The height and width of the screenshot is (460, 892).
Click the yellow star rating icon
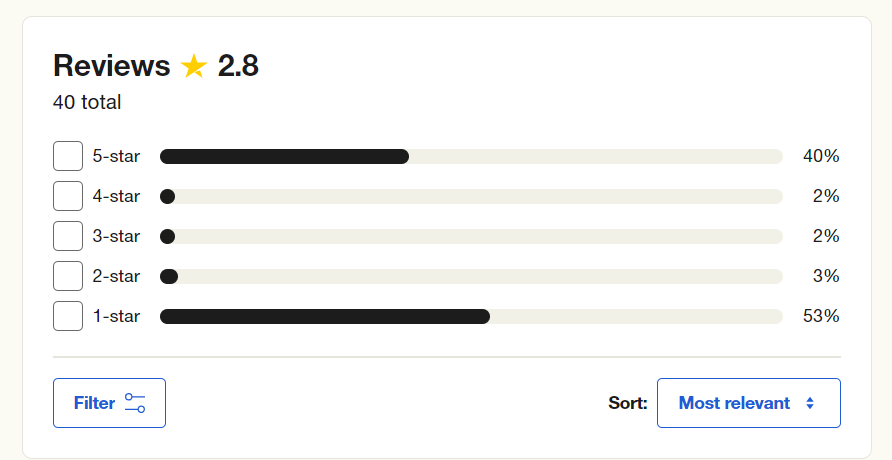click(194, 66)
